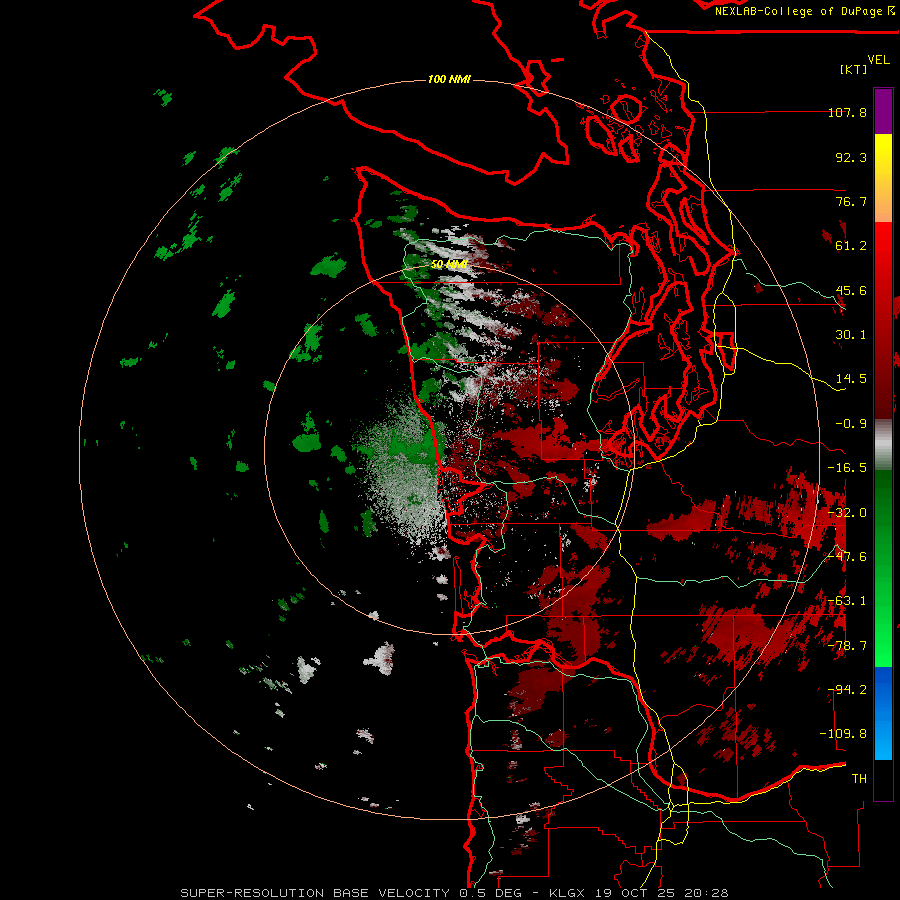Click the TH threshold label

tap(859, 779)
